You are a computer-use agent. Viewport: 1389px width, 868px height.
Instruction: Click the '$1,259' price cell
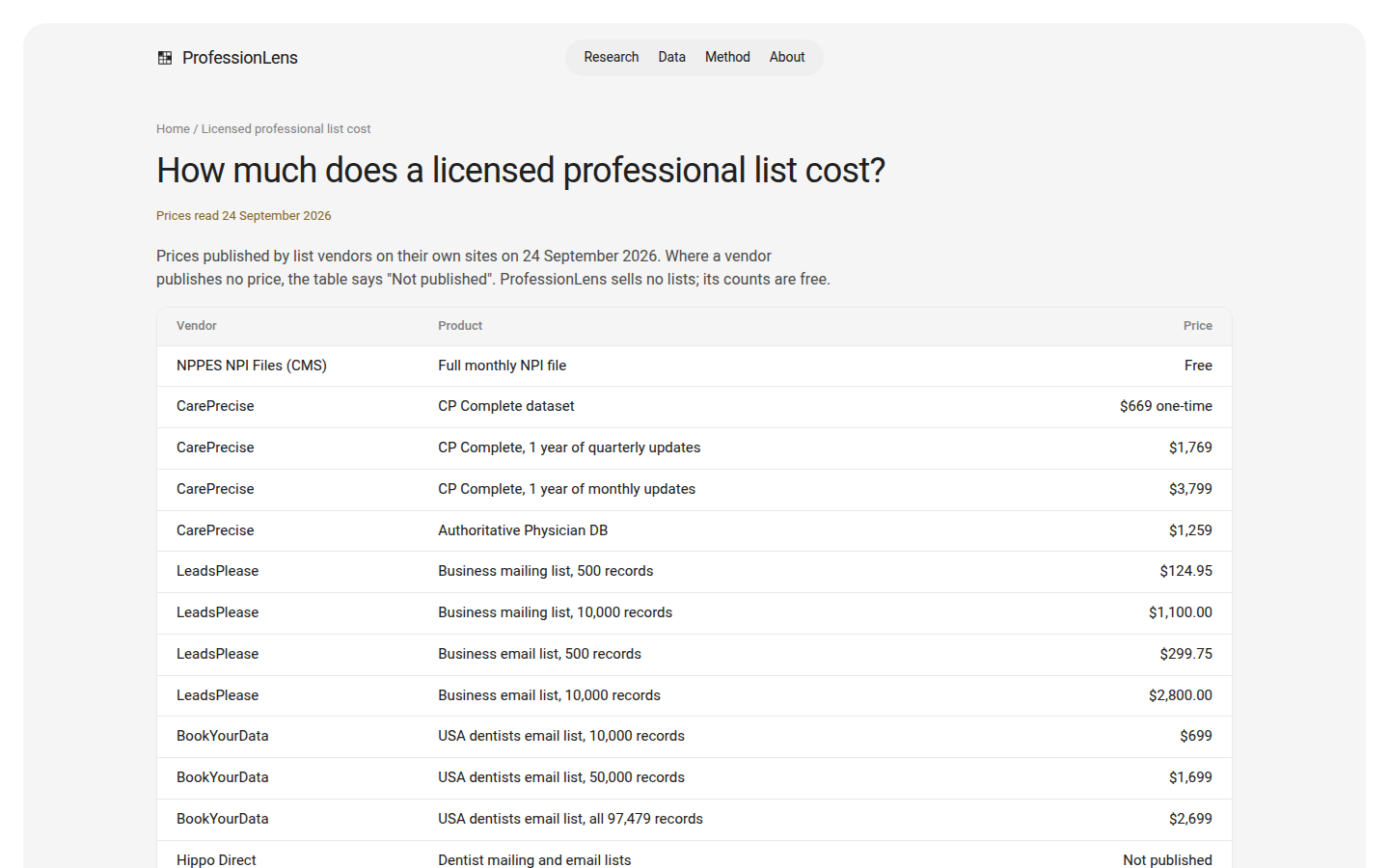pos(1190,530)
